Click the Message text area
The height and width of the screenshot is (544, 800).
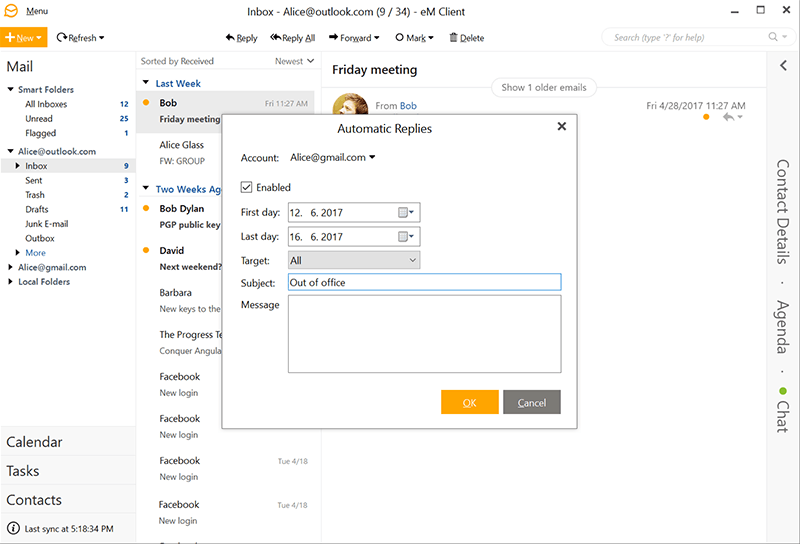(424, 334)
